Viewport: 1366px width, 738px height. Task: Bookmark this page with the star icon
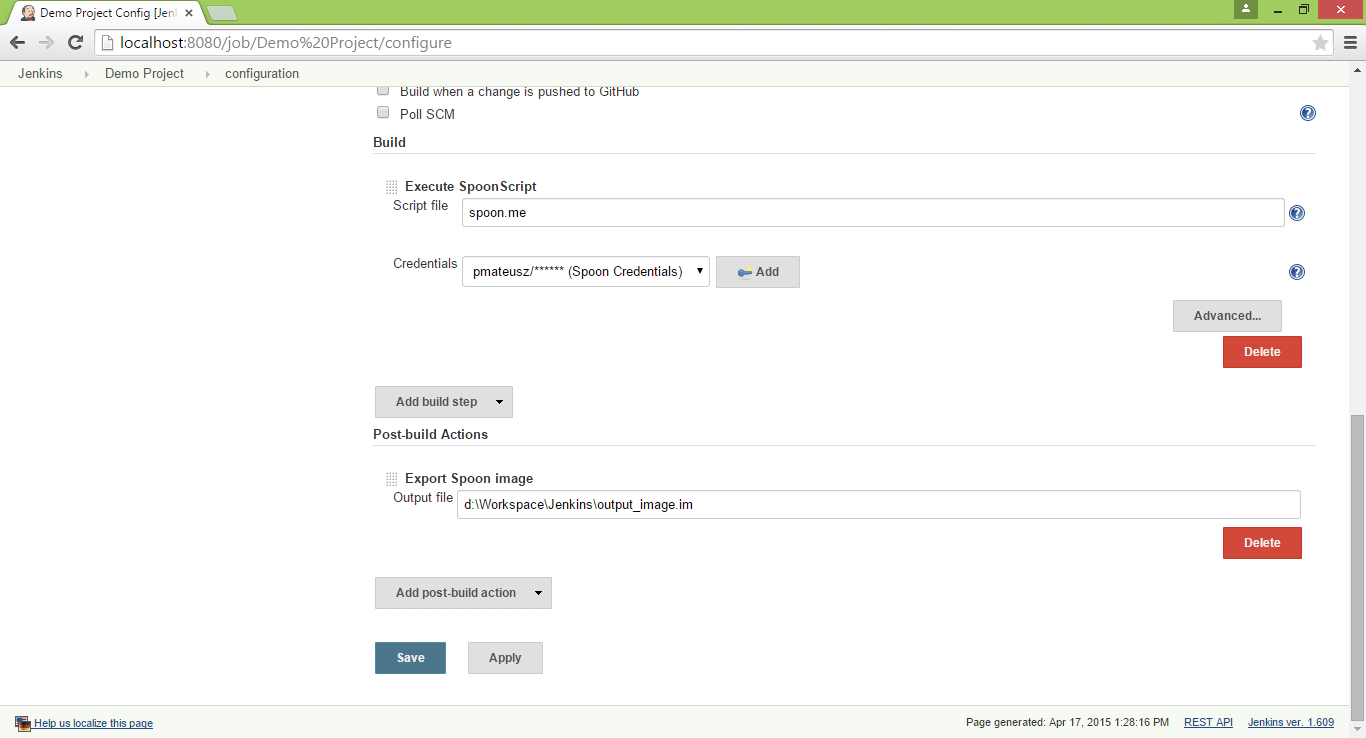pos(1320,43)
